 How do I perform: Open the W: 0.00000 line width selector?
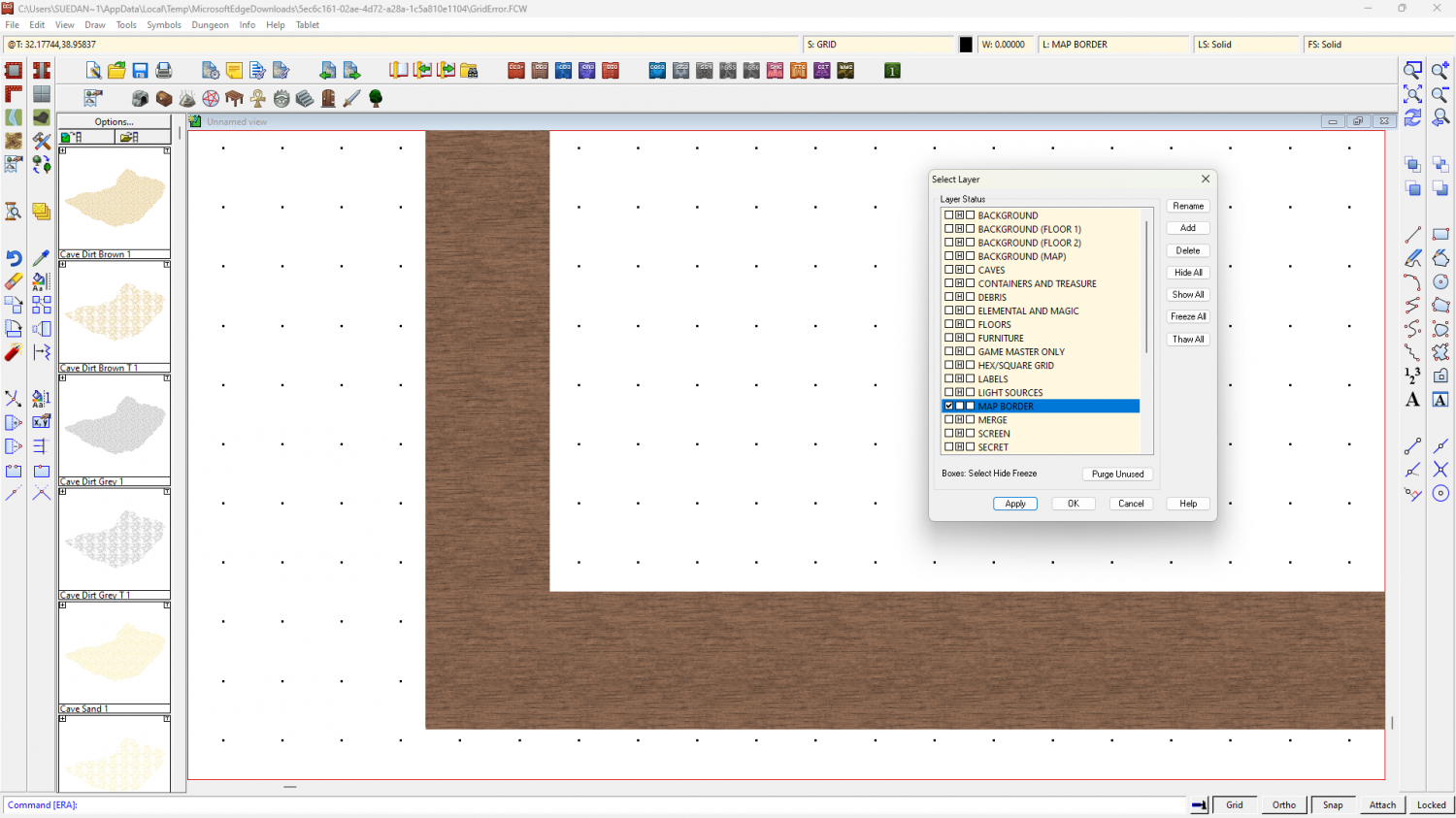1006,45
